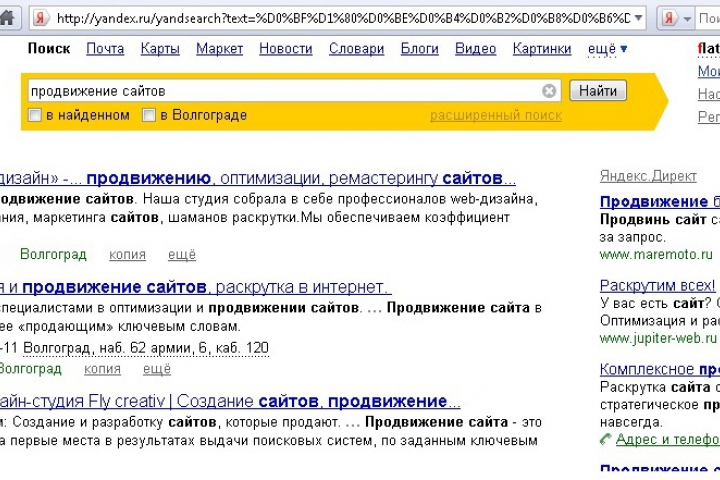The width and height of the screenshot is (720, 480).
Task: Toggle the 'в найденном' checkbox
Action: coord(35,115)
